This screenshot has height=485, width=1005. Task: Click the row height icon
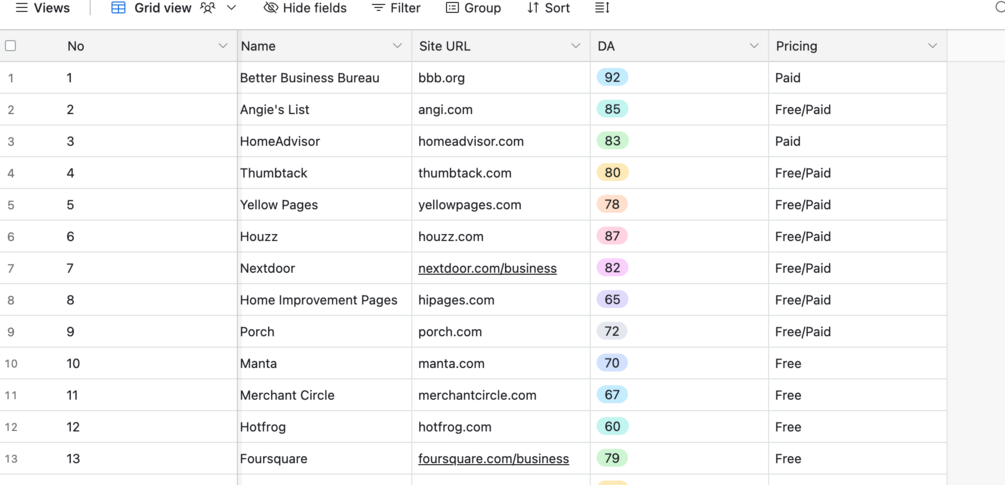(602, 8)
